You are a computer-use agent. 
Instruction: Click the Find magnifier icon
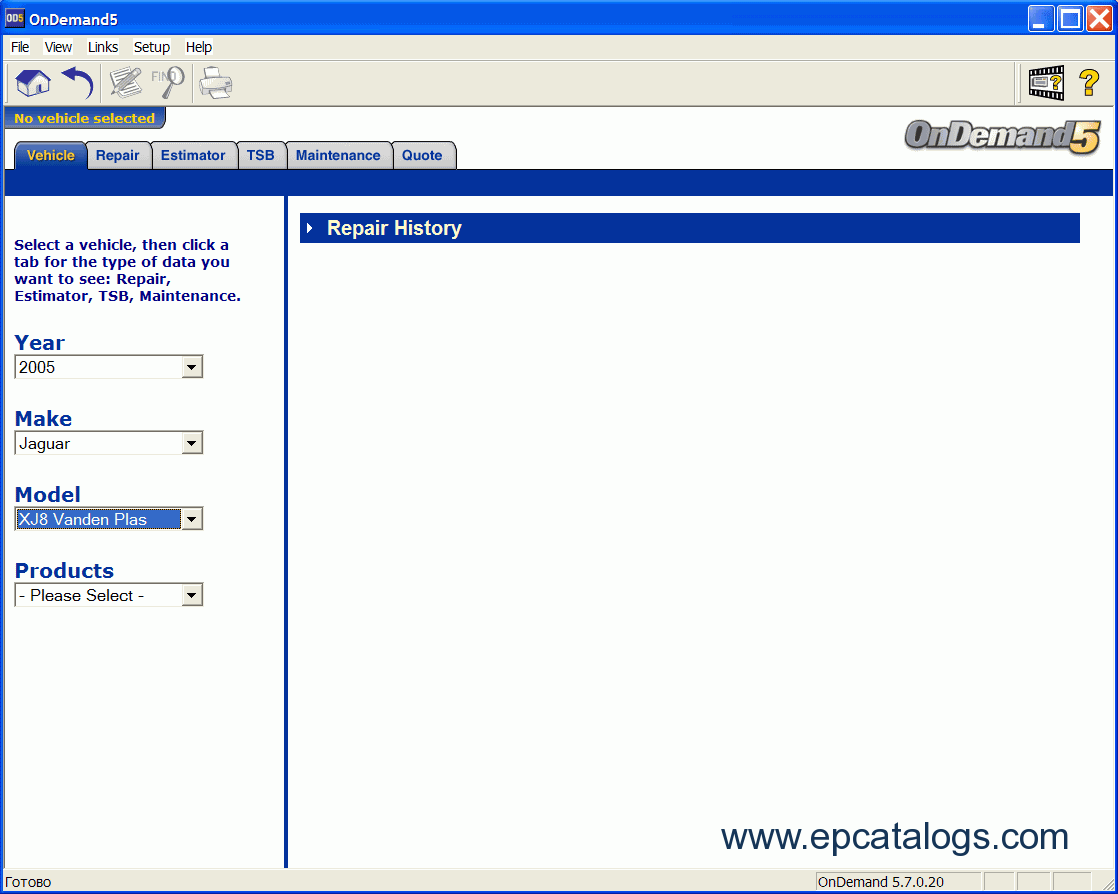167,82
